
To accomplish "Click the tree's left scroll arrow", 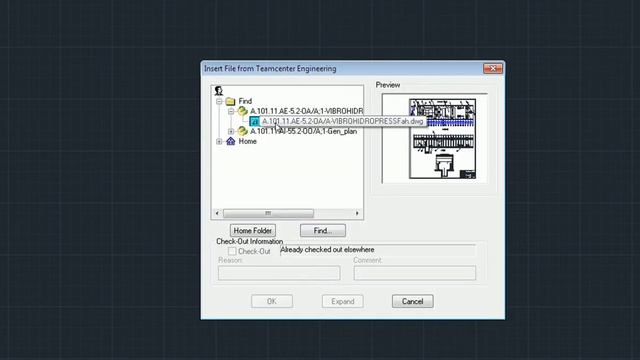I will pyautogui.click(x=217, y=213).
